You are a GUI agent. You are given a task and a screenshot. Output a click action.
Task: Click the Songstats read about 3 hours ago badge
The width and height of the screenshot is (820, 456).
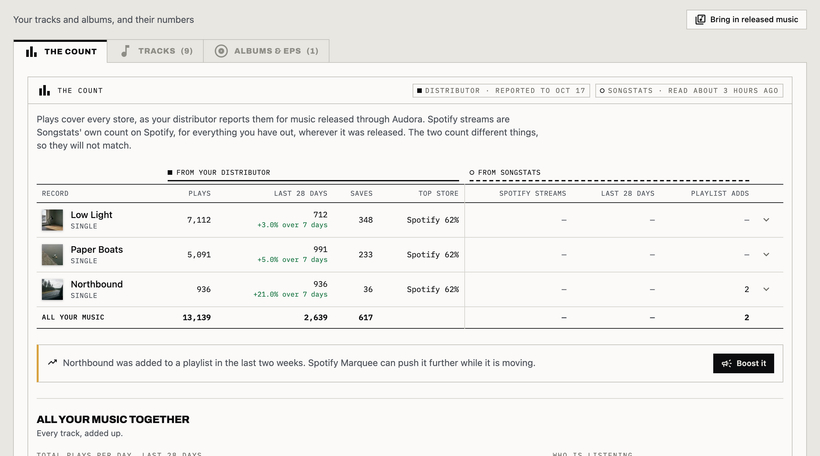click(x=689, y=90)
